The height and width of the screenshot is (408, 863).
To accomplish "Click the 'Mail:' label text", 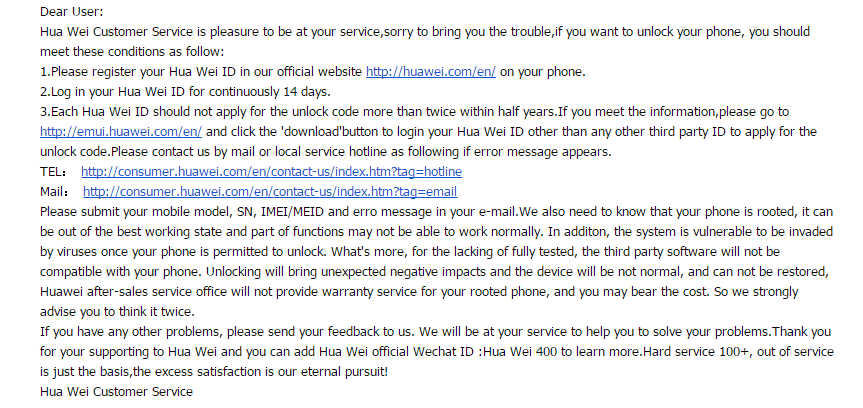I will [55, 192].
